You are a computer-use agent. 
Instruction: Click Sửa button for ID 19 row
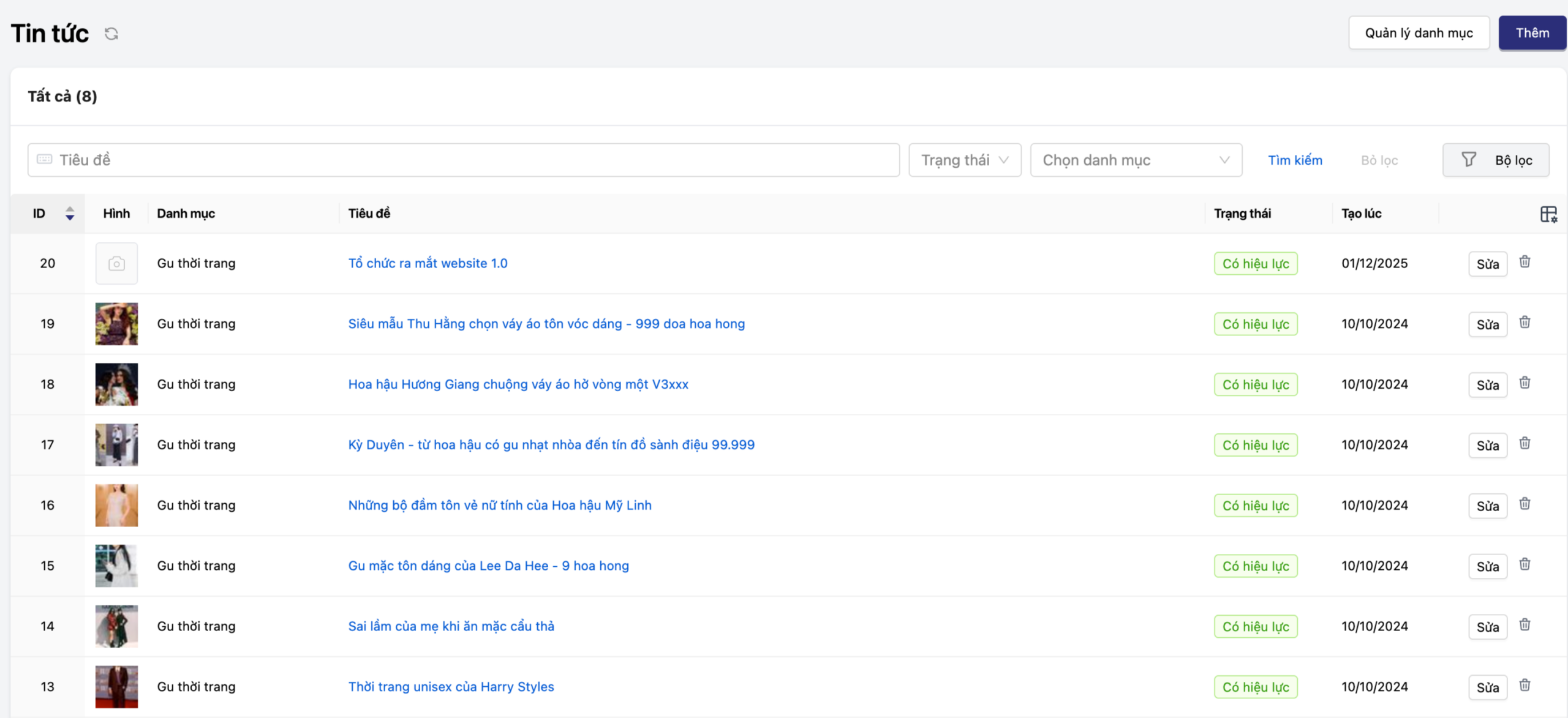pyautogui.click(x=1487, y=324)
